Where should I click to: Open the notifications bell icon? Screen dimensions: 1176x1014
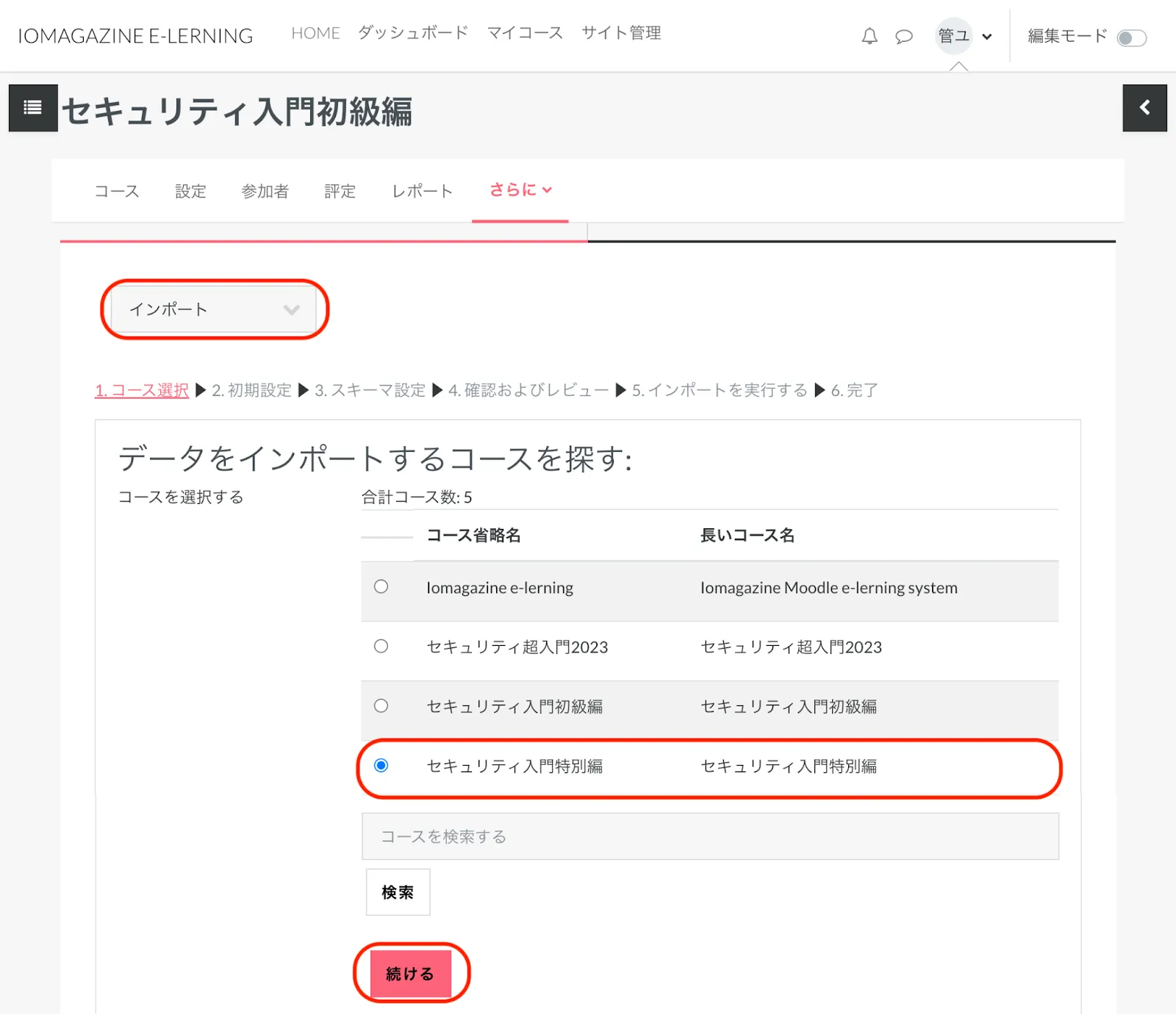click(x=870, y=36)
